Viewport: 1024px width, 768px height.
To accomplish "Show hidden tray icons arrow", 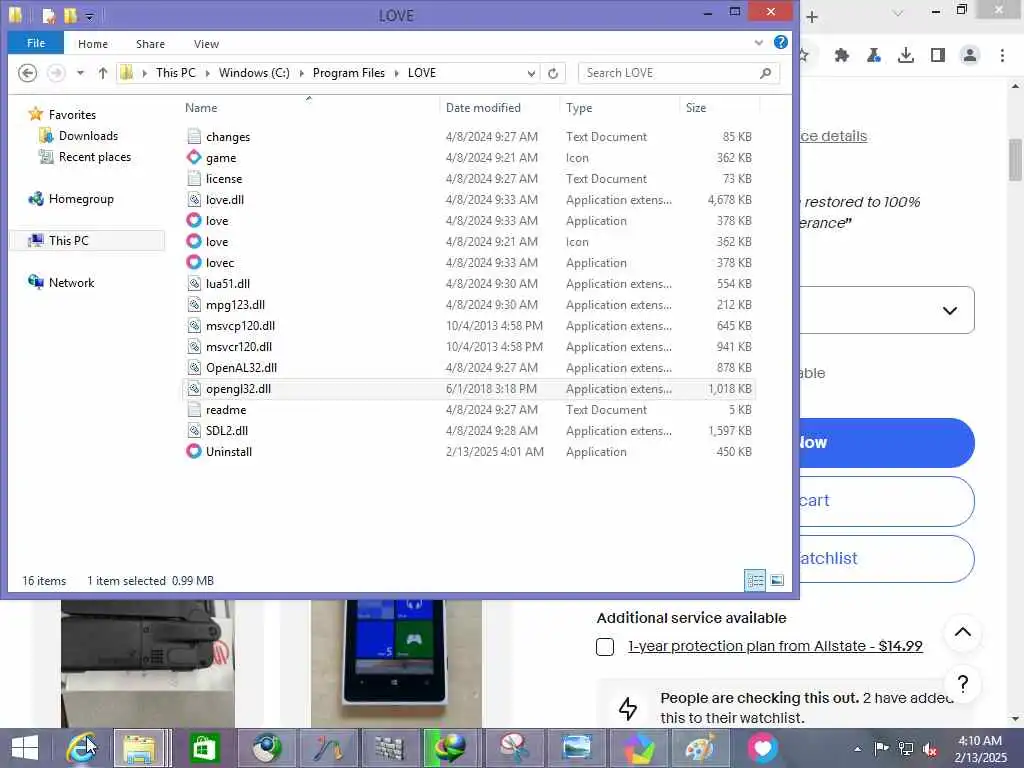I will [x=857, y=749].
